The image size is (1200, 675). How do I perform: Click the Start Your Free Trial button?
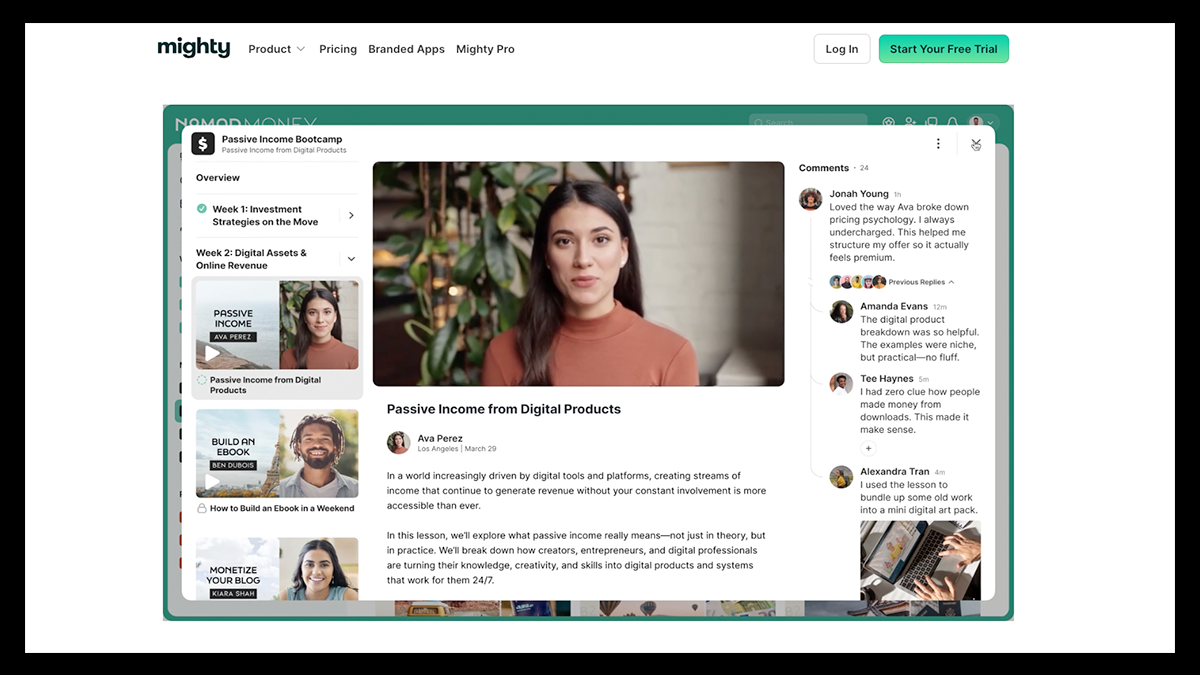pyautogui.click(x=943, y=49)
